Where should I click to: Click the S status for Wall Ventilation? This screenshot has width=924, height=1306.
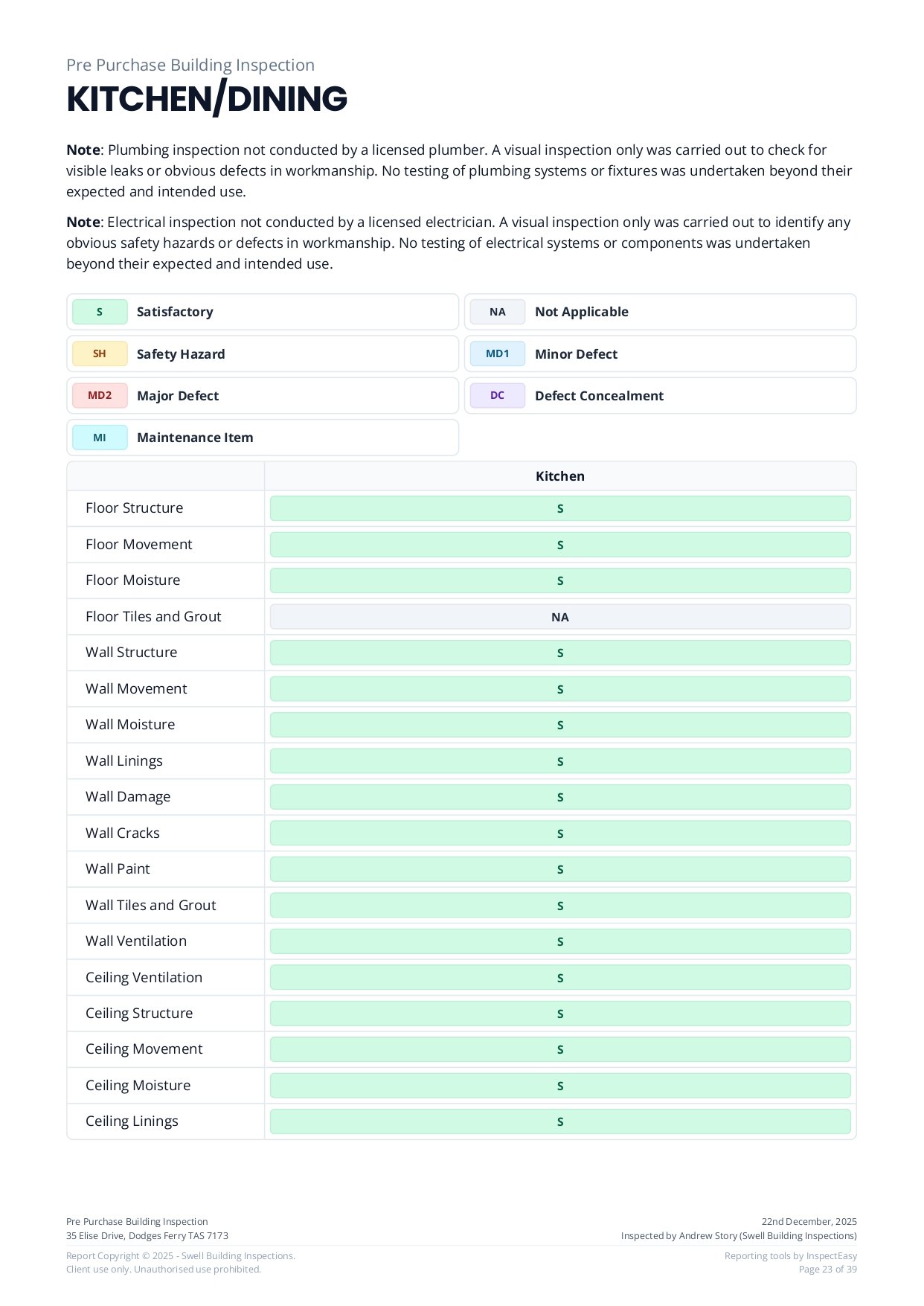pos(559,941)
